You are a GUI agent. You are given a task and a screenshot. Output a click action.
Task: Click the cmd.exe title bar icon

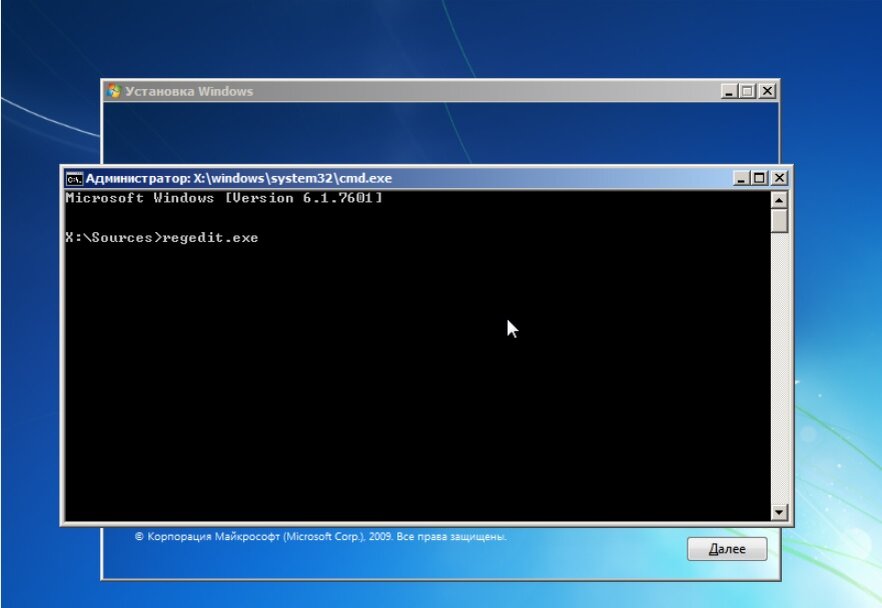point(74,179)
